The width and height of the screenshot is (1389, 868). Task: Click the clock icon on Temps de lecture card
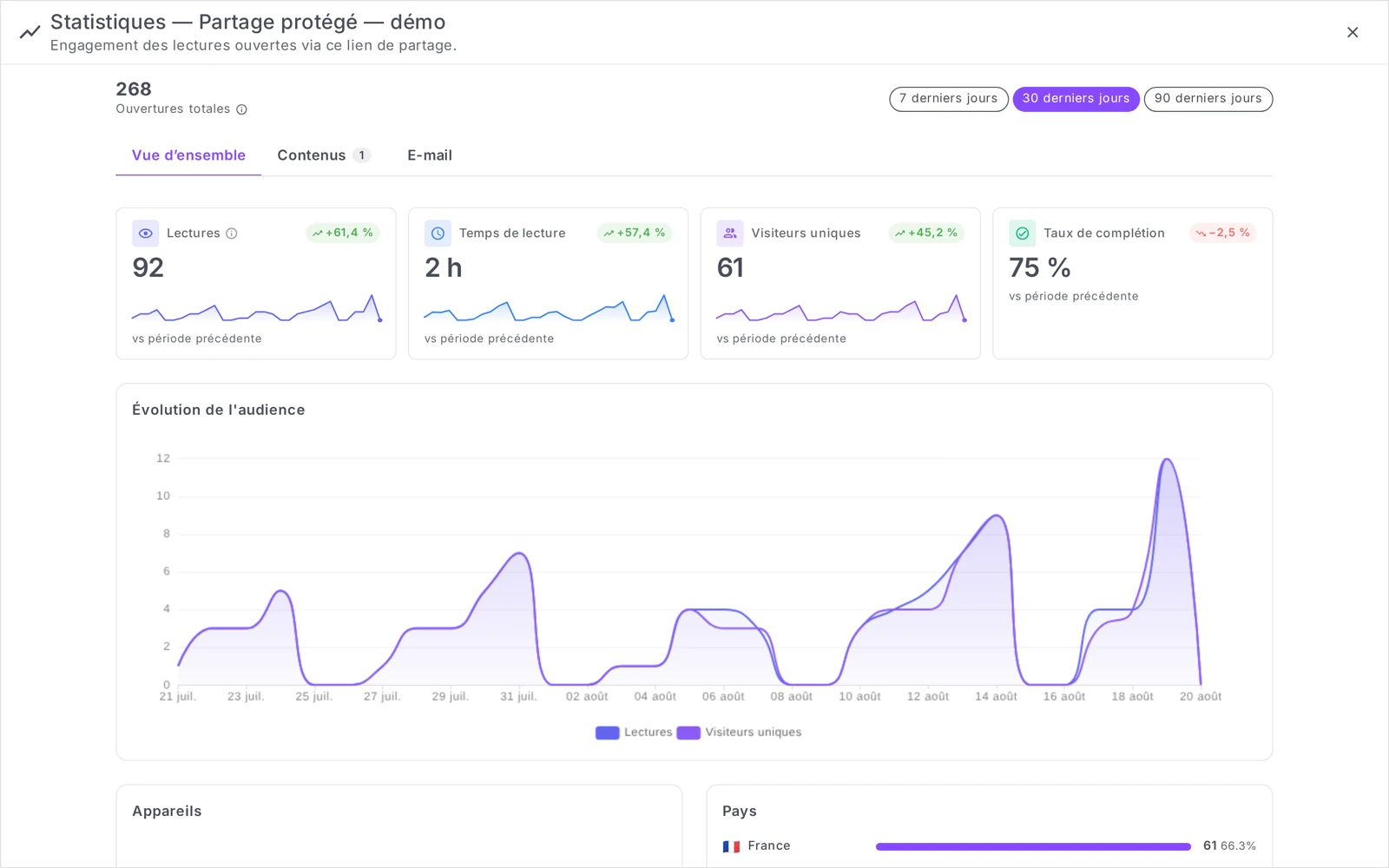pos(438,233)
